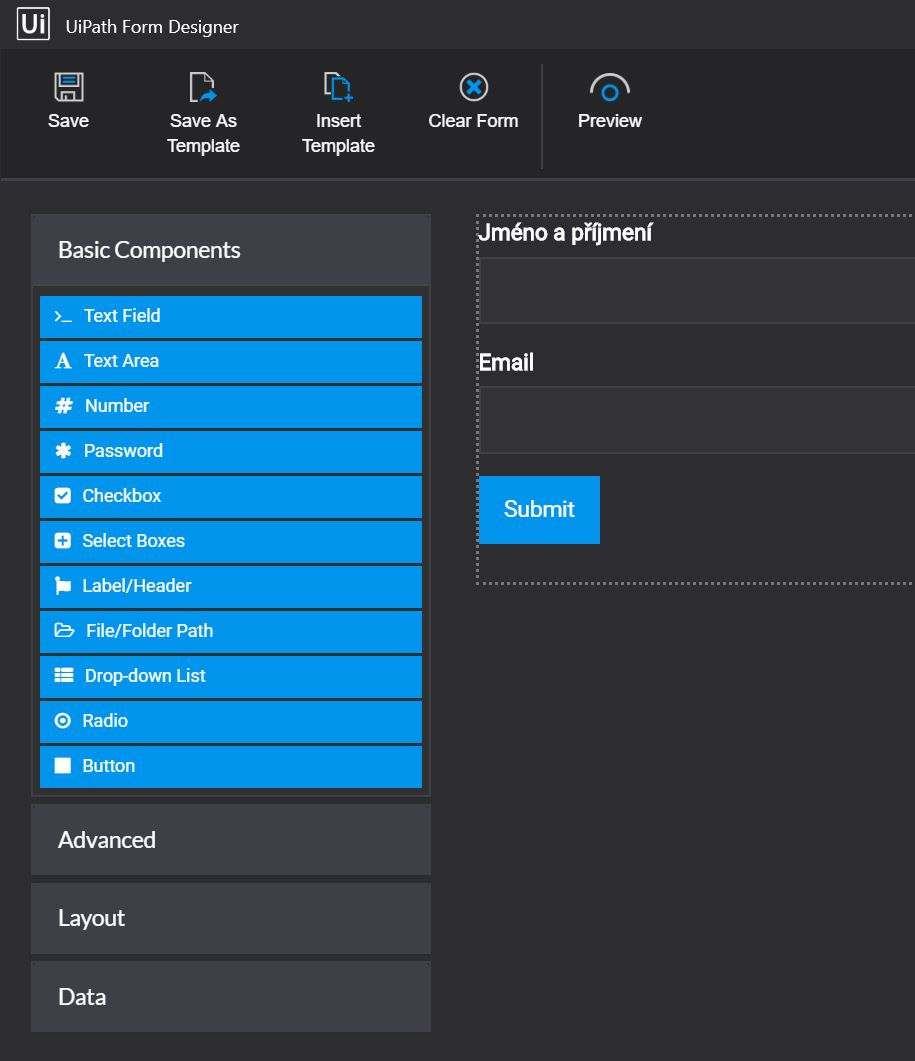915x1061 pixels.
Task: Select the Password component label
Action: click(123, 451)
